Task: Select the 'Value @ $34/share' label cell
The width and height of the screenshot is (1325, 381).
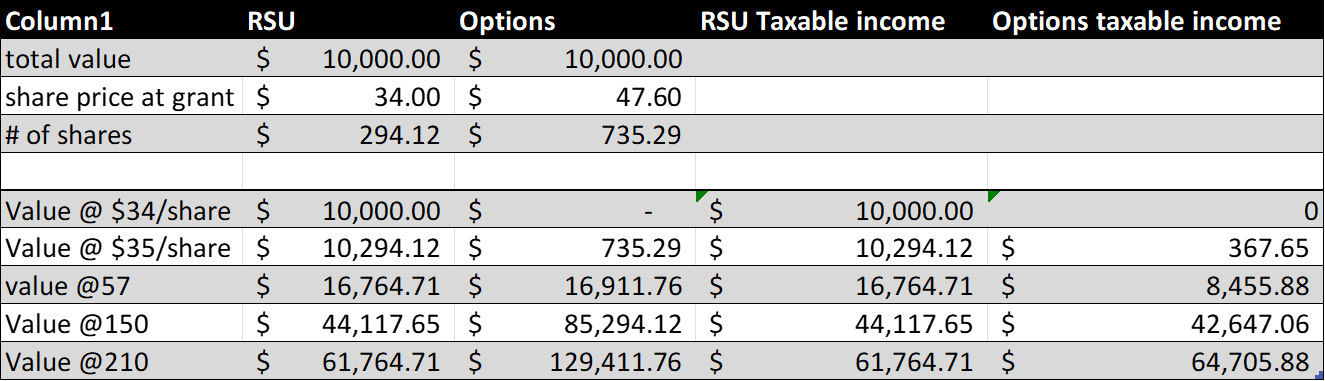Action: [122, 210]
